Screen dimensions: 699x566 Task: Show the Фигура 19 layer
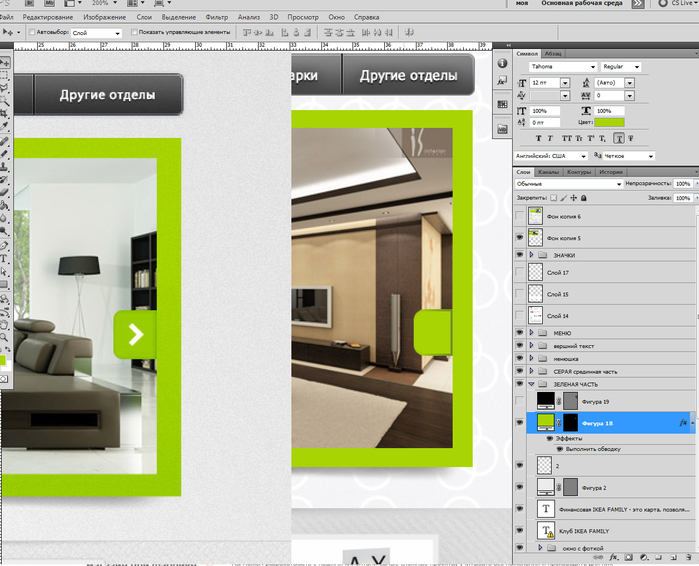519,401
